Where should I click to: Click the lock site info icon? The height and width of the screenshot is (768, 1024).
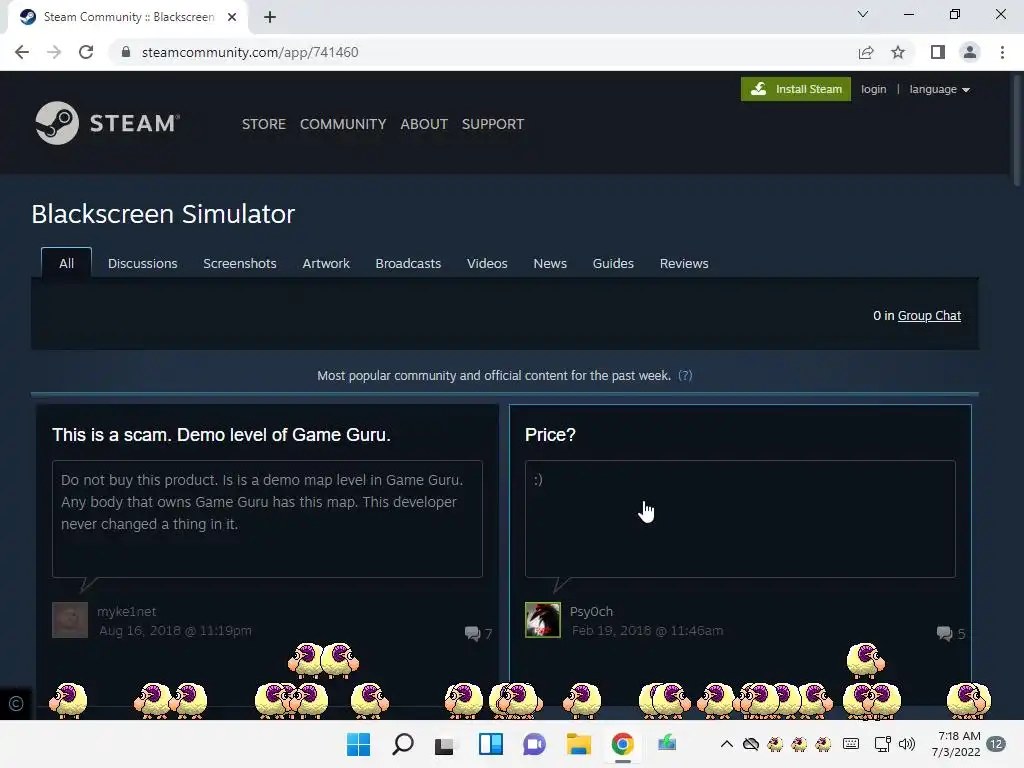coord(125,52)
